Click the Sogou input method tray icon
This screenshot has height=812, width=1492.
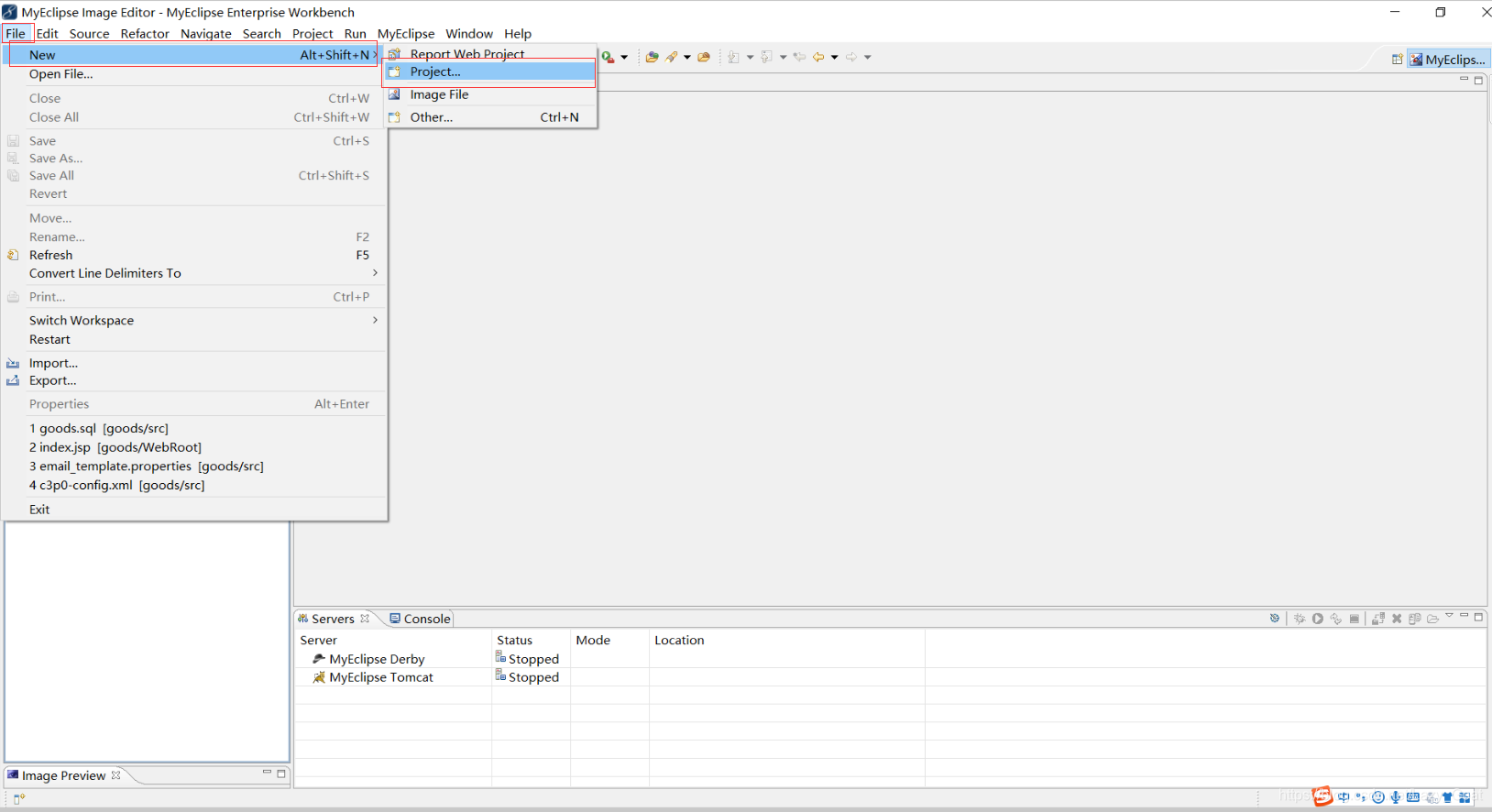point(1322,796)
